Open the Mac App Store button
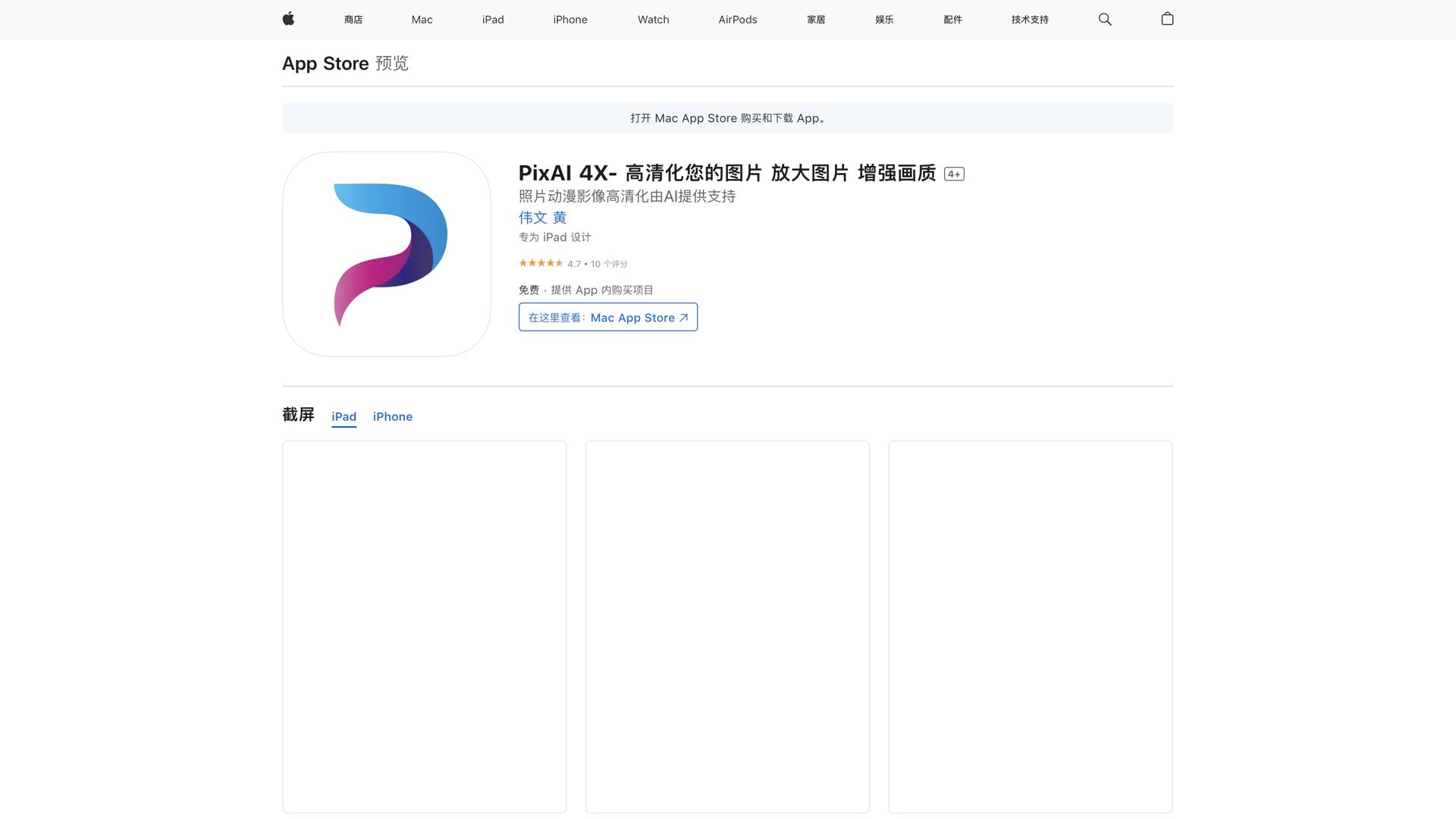Viewport: 1456px width, 819px height. click(607, 317)
